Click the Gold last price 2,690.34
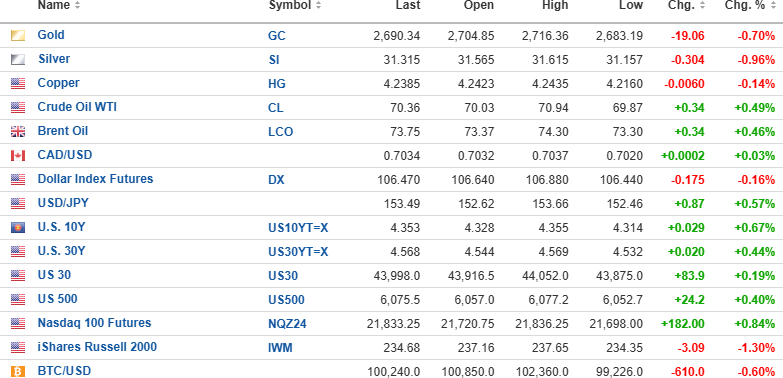783x378 pixels. point(396,35)
